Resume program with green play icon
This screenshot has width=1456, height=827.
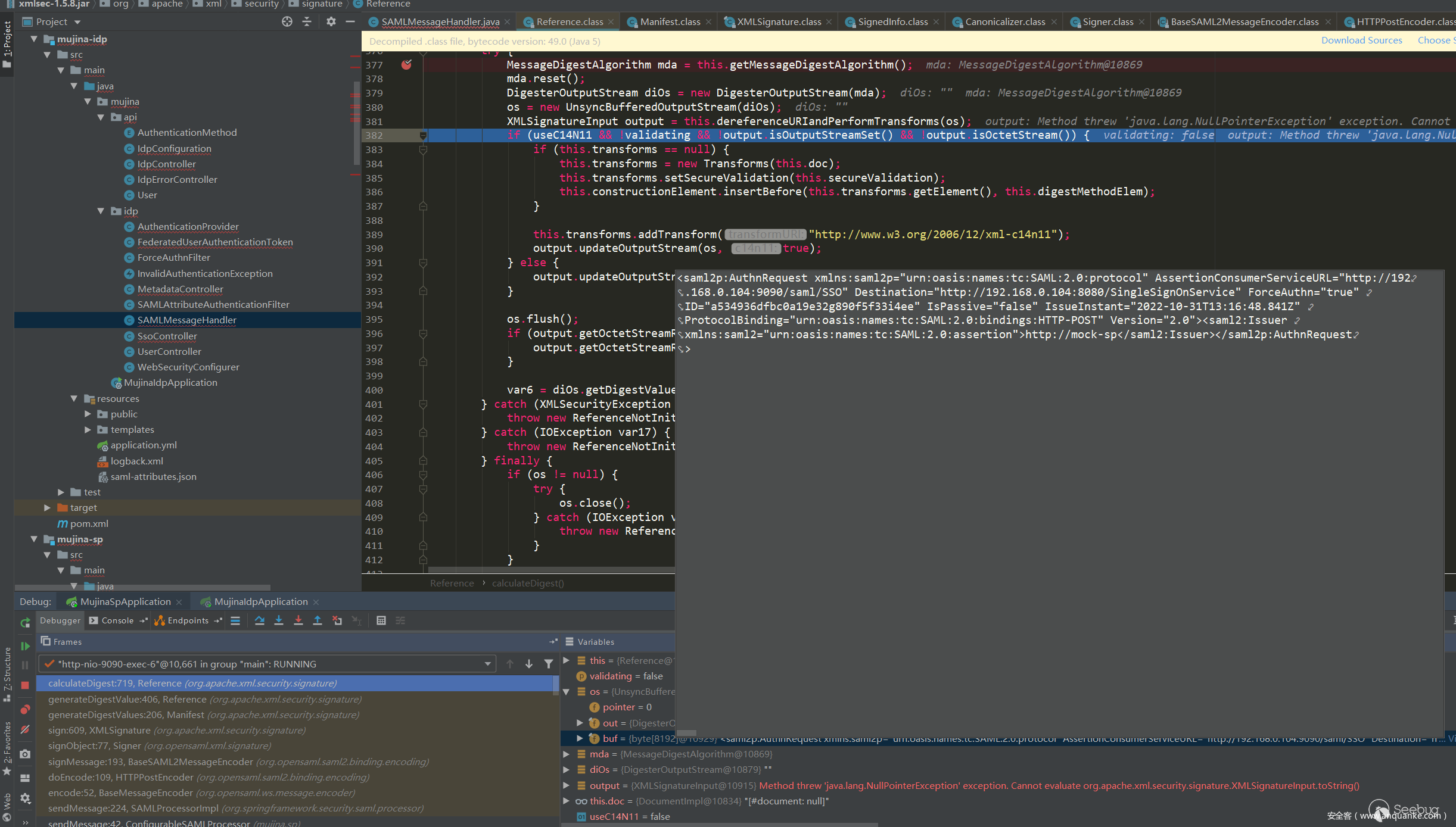click(x=25, y=646)
